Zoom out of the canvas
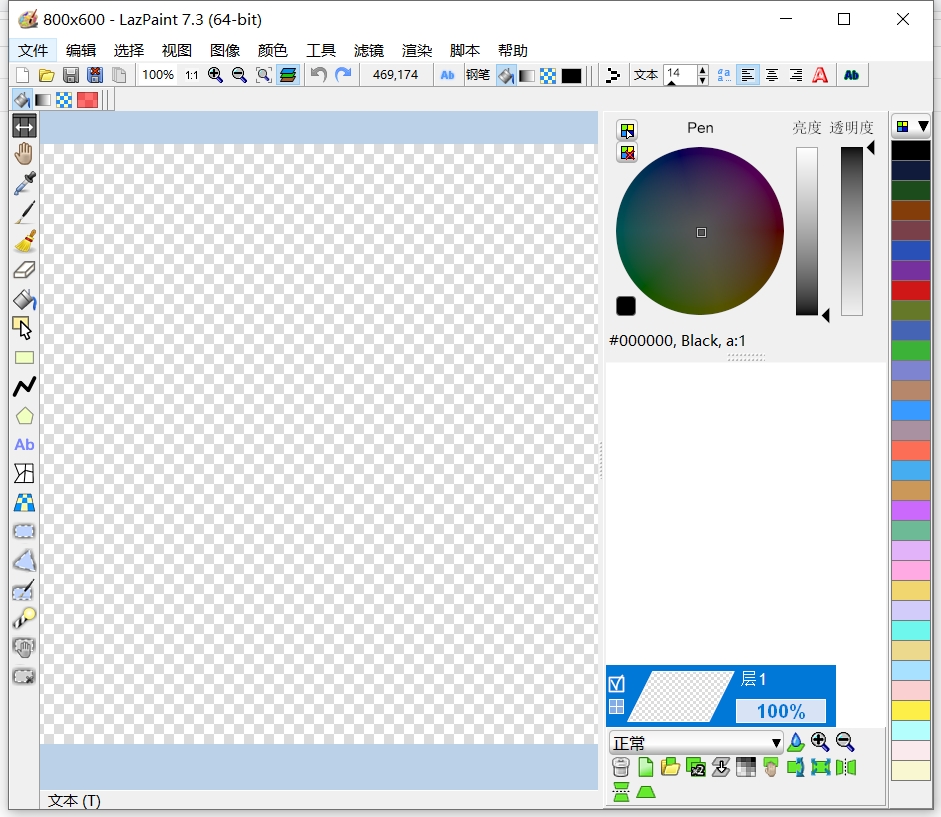This screenshot has width=941, height=817. click(239, 75)
